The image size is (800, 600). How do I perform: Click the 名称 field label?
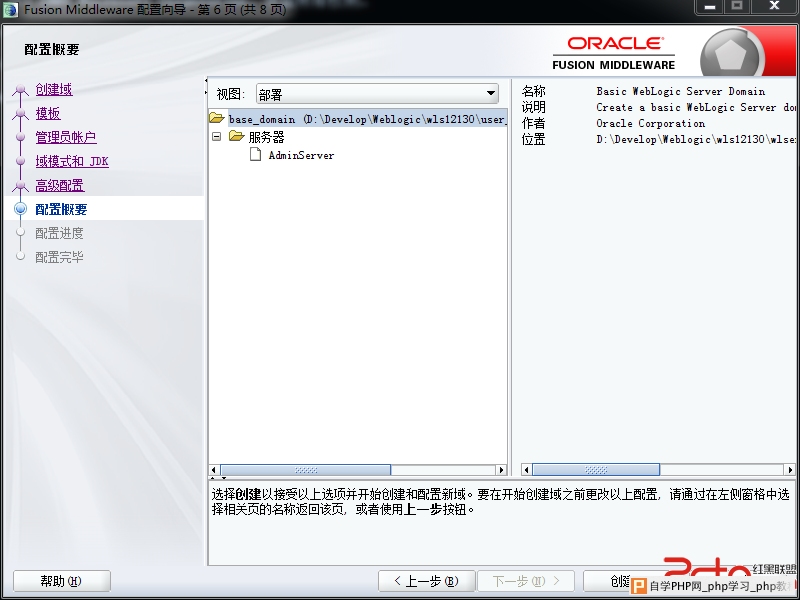tap(534, 91)
